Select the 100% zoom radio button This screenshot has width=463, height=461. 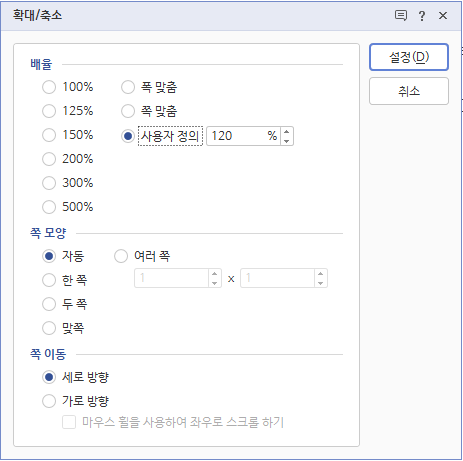[x=49, y=87]
